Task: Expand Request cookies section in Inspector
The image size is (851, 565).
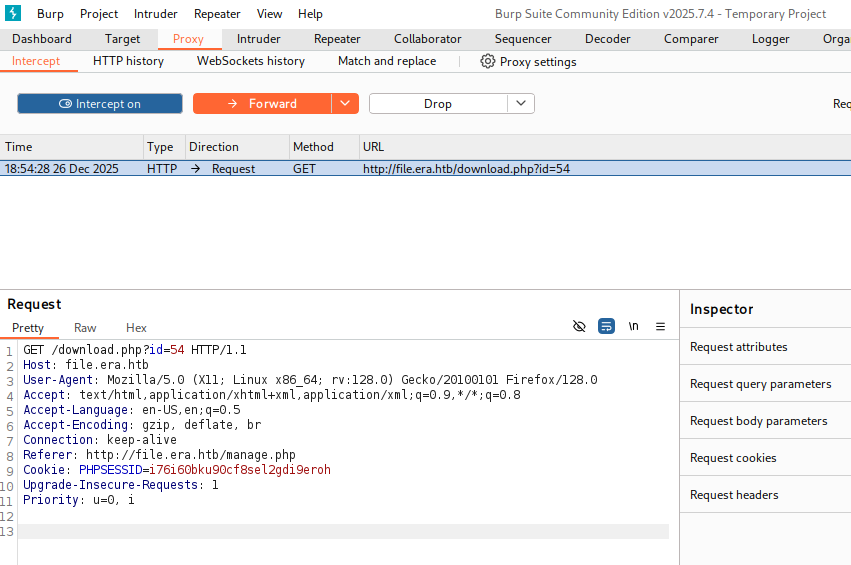Action: (x=733, y=458)
